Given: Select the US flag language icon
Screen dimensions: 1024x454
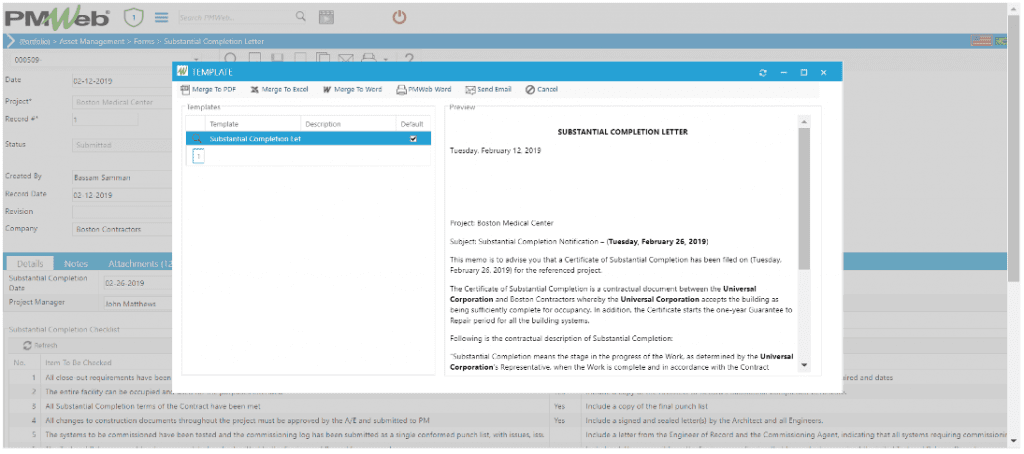Looking at the screenshot, I should click(x=981, y=41).
